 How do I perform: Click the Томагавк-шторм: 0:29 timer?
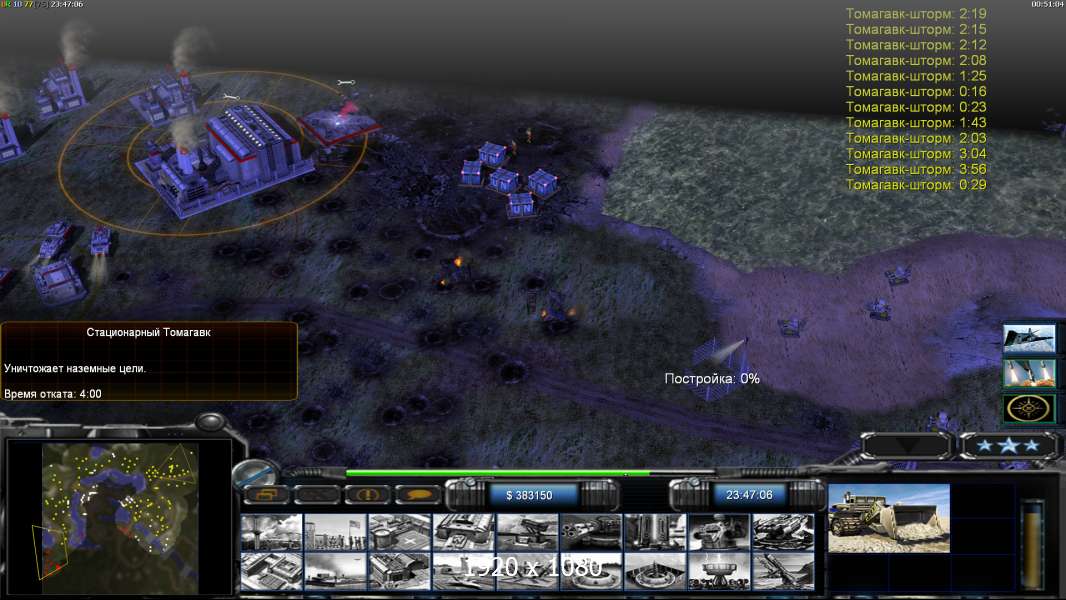click(x=916, y=185)
